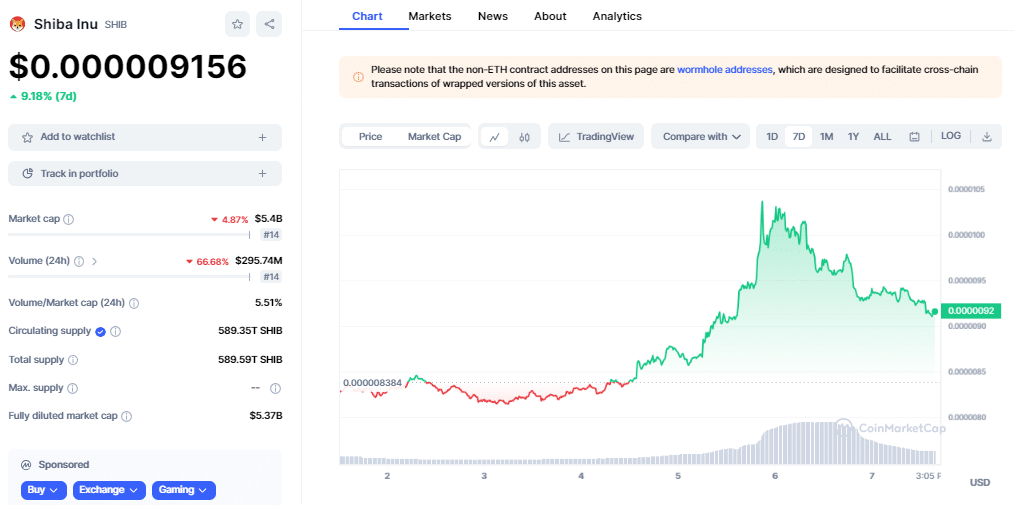Click the star favorite icon
Screen dimensions: 1014x505
237,24
